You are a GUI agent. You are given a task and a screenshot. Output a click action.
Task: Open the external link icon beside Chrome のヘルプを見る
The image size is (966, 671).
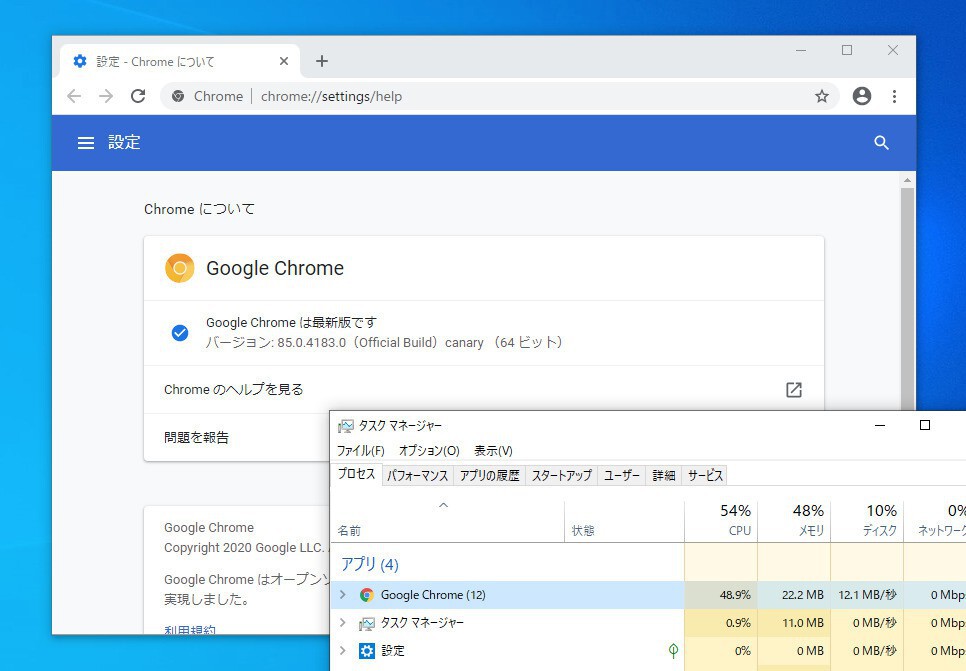click(794, 389)
